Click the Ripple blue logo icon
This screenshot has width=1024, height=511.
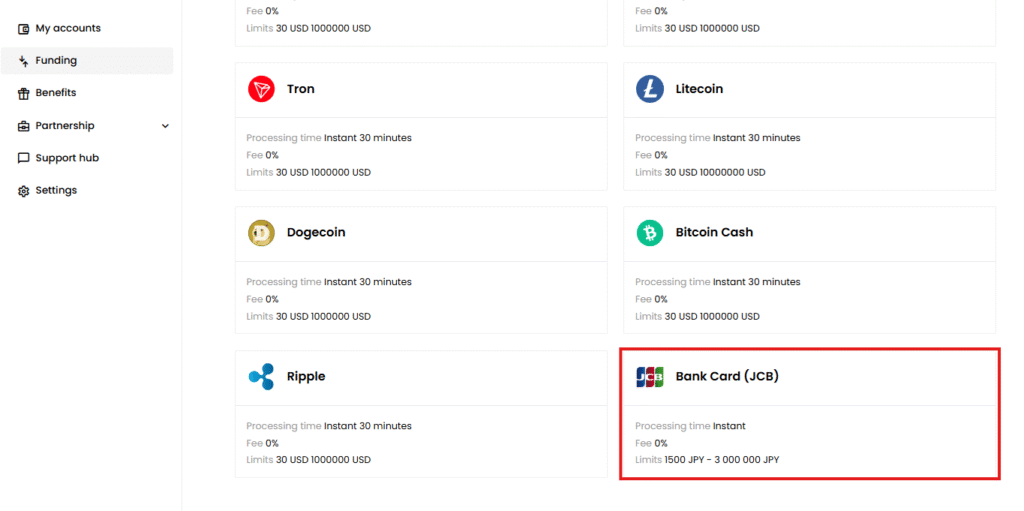pos(261,377)
